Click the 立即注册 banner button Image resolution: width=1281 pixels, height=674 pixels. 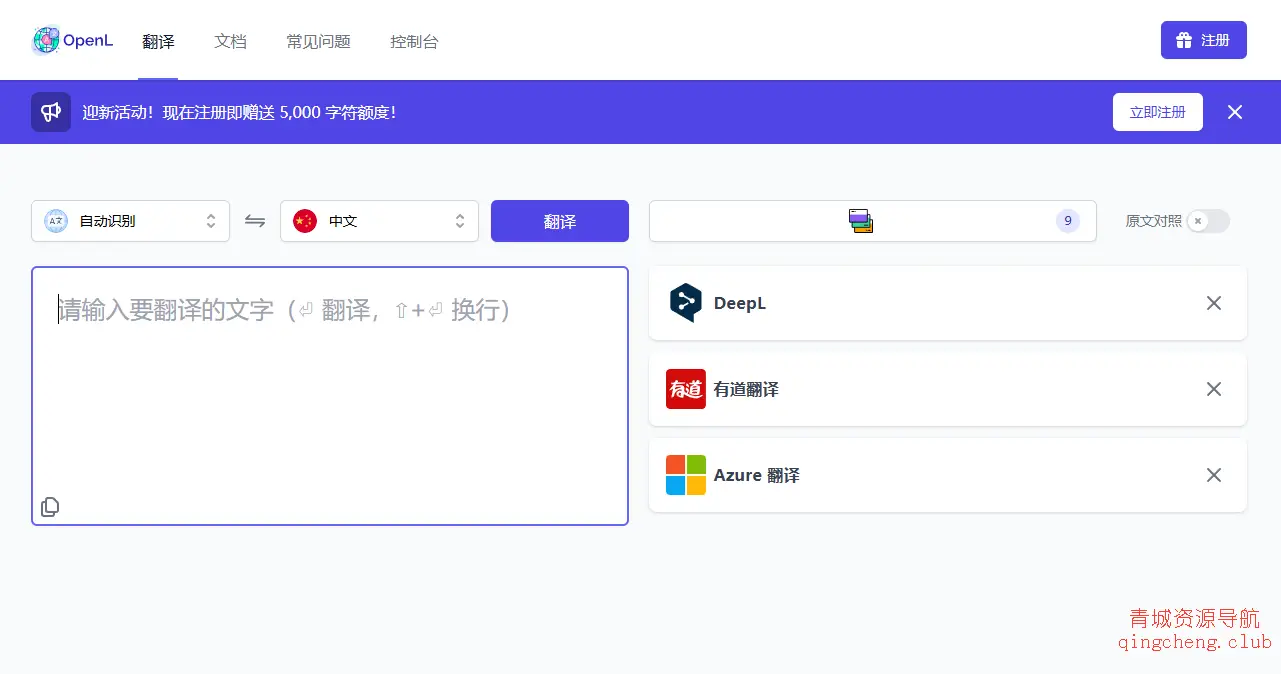pyautogui.click(x=1157, y=112)
